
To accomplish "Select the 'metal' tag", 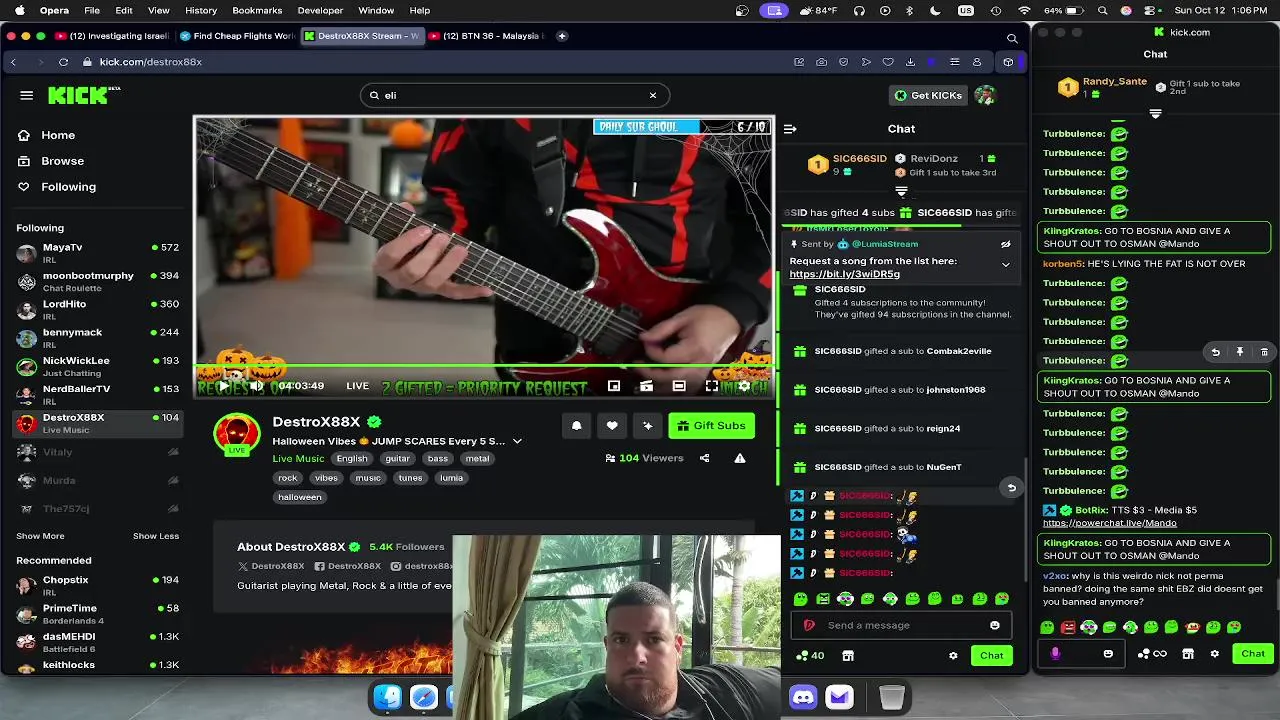I will [x=477, y=458].
